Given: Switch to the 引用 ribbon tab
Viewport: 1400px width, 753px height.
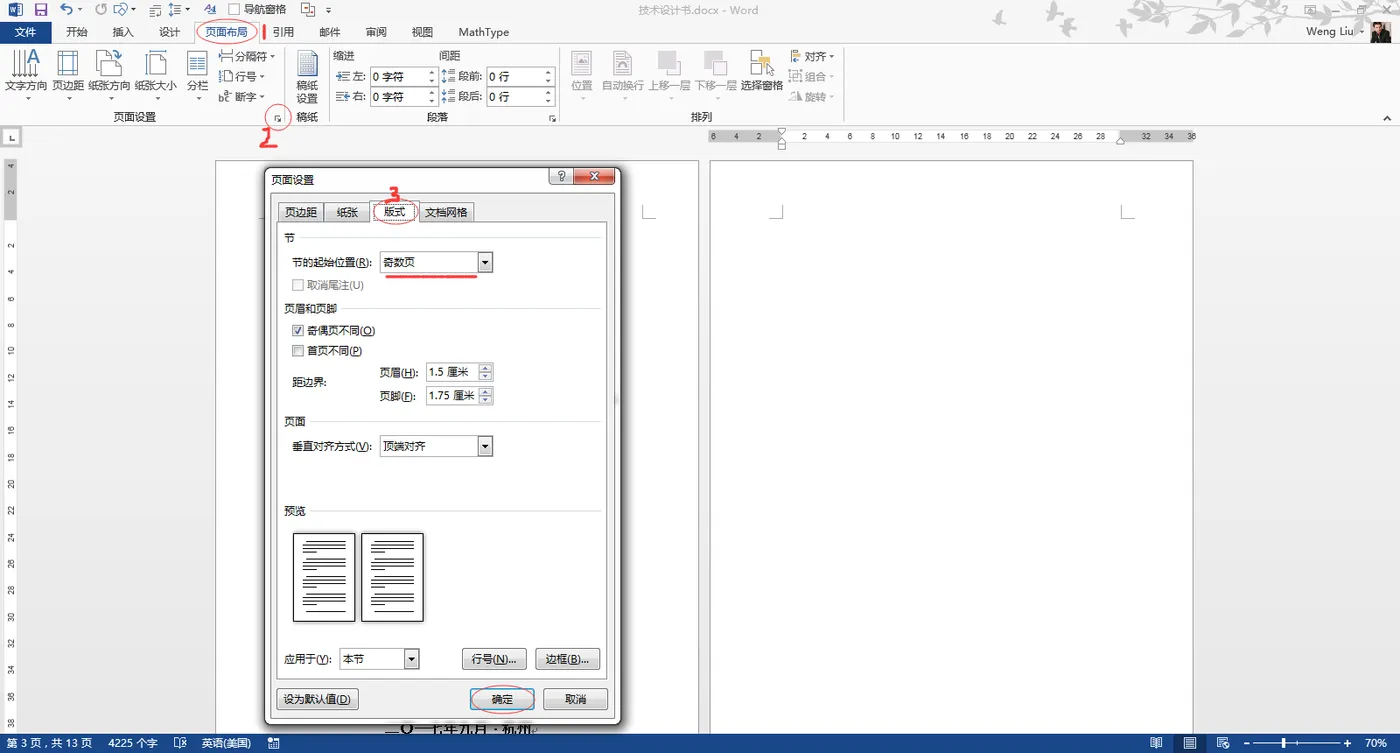Looking at the screenshot, I should [284, 32].
